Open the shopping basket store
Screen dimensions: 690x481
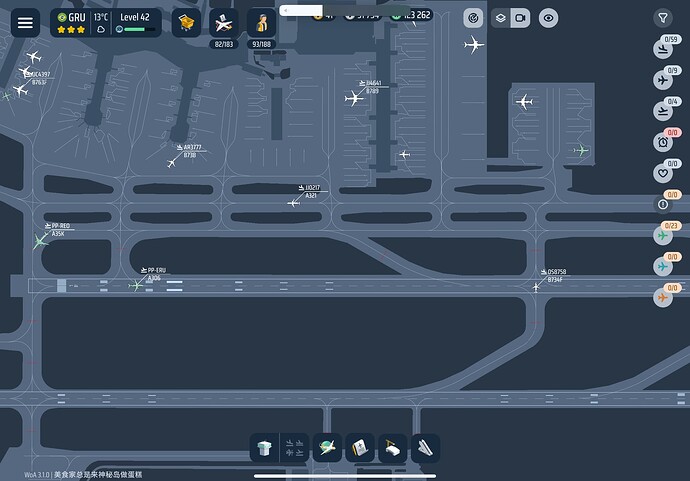pyautogui.click(x=186, y=22)
